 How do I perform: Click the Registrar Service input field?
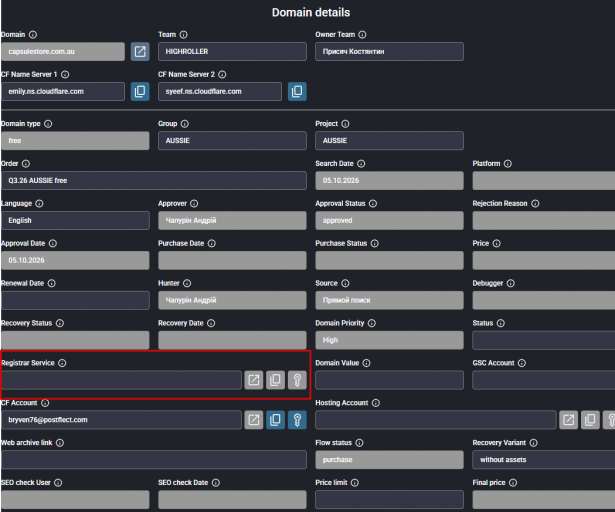pyautogui.click(x=121, y=380)
